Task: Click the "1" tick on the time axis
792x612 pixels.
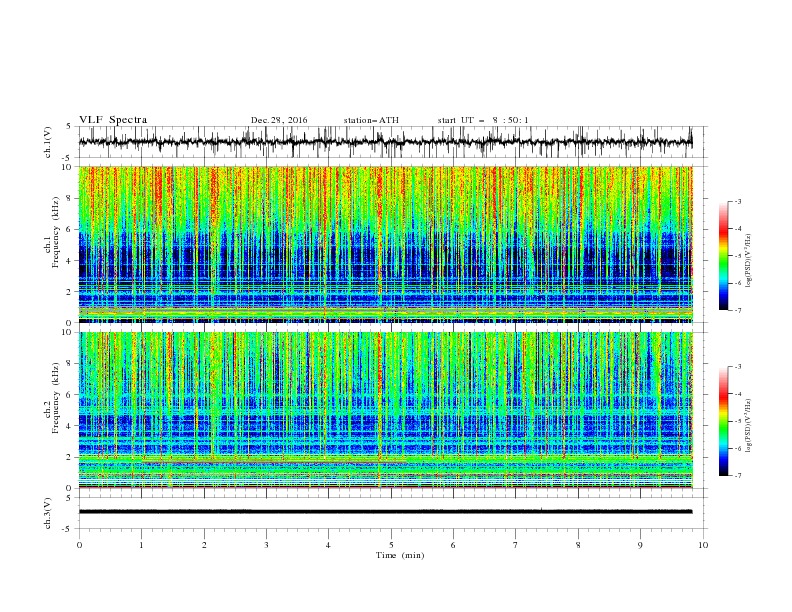Action: pos(142,545)
